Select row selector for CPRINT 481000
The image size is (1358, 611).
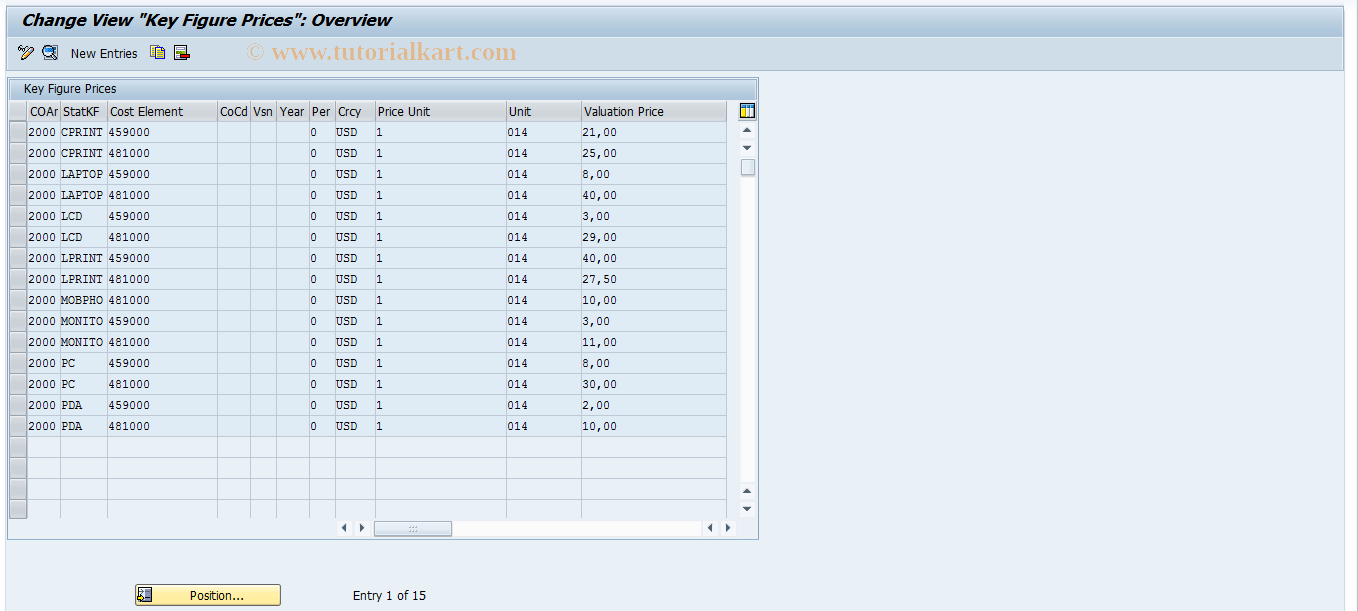(x=18, y=153)
